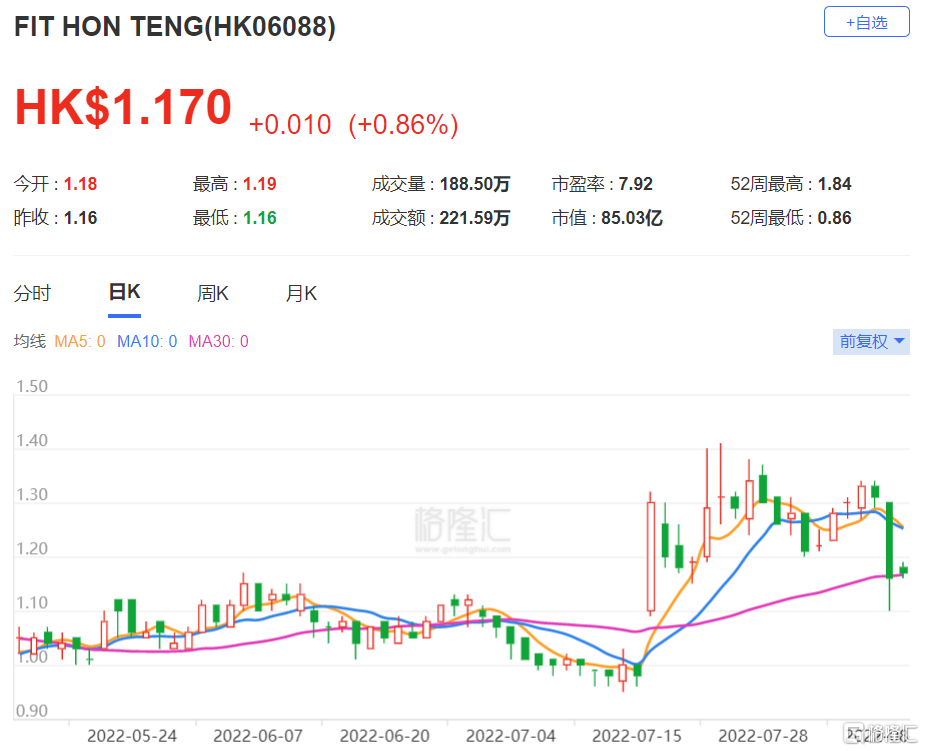The image size is (925, 751).
Task: Click the 0.90 price axis label
Action: pos(32,711)
